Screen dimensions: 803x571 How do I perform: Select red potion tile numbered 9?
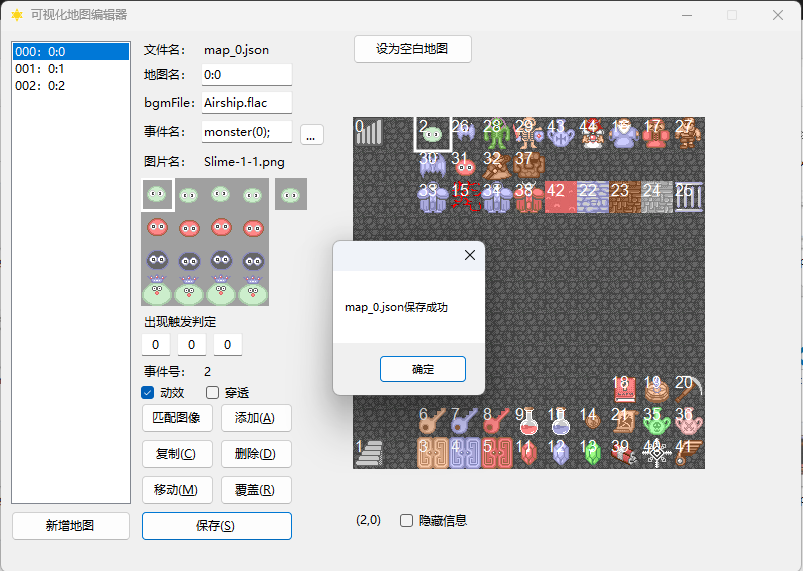[x=529, y=421]
